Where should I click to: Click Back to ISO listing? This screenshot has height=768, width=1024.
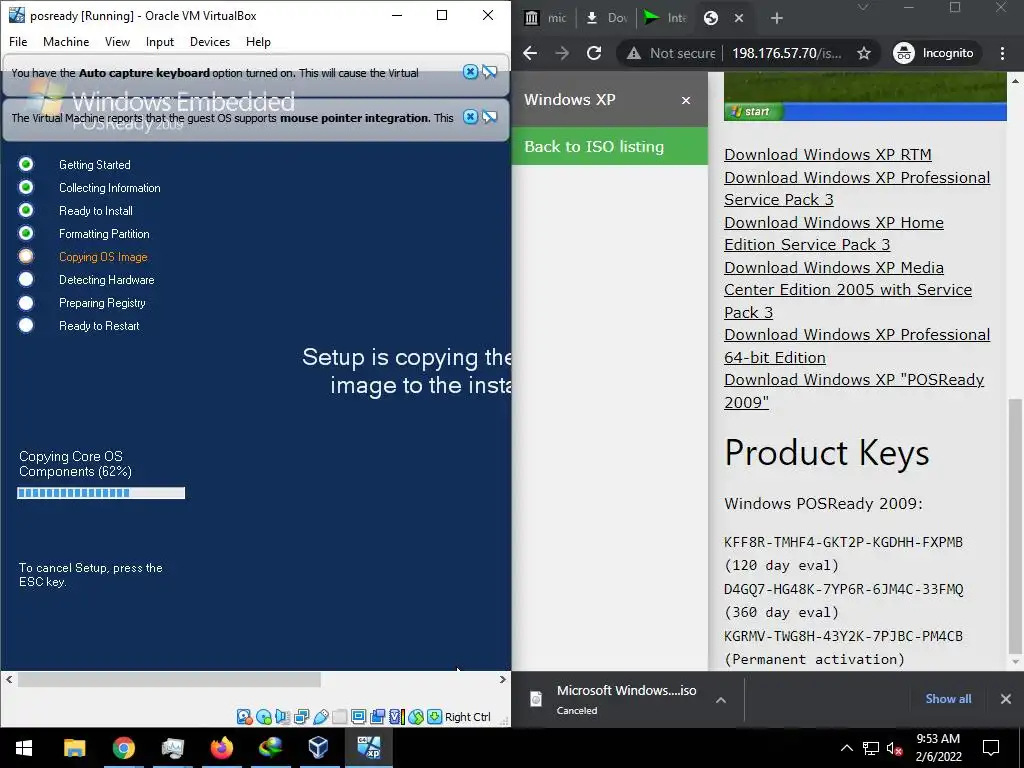[609, 146]
